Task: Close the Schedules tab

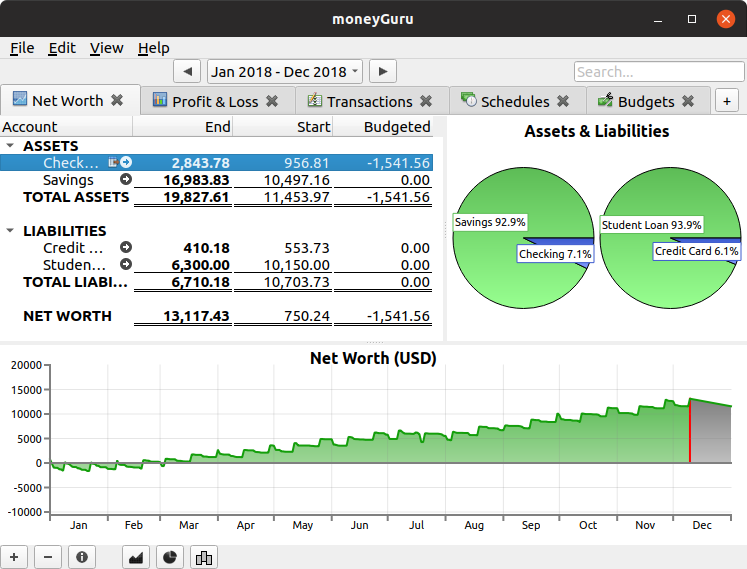Action: [563, 101]
